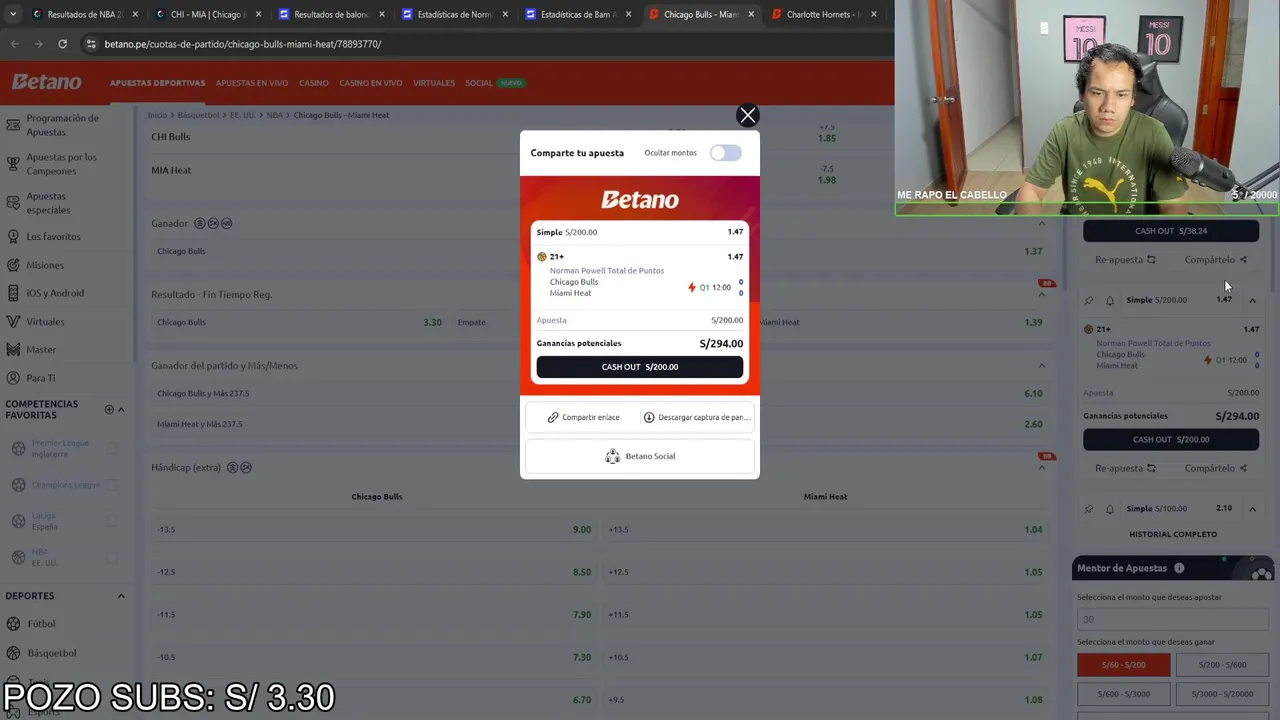The height and width of the screenshot is (720, 1280).
Task: Tick the Premier League Inglaterra checkbox
Action: point(112,449)
